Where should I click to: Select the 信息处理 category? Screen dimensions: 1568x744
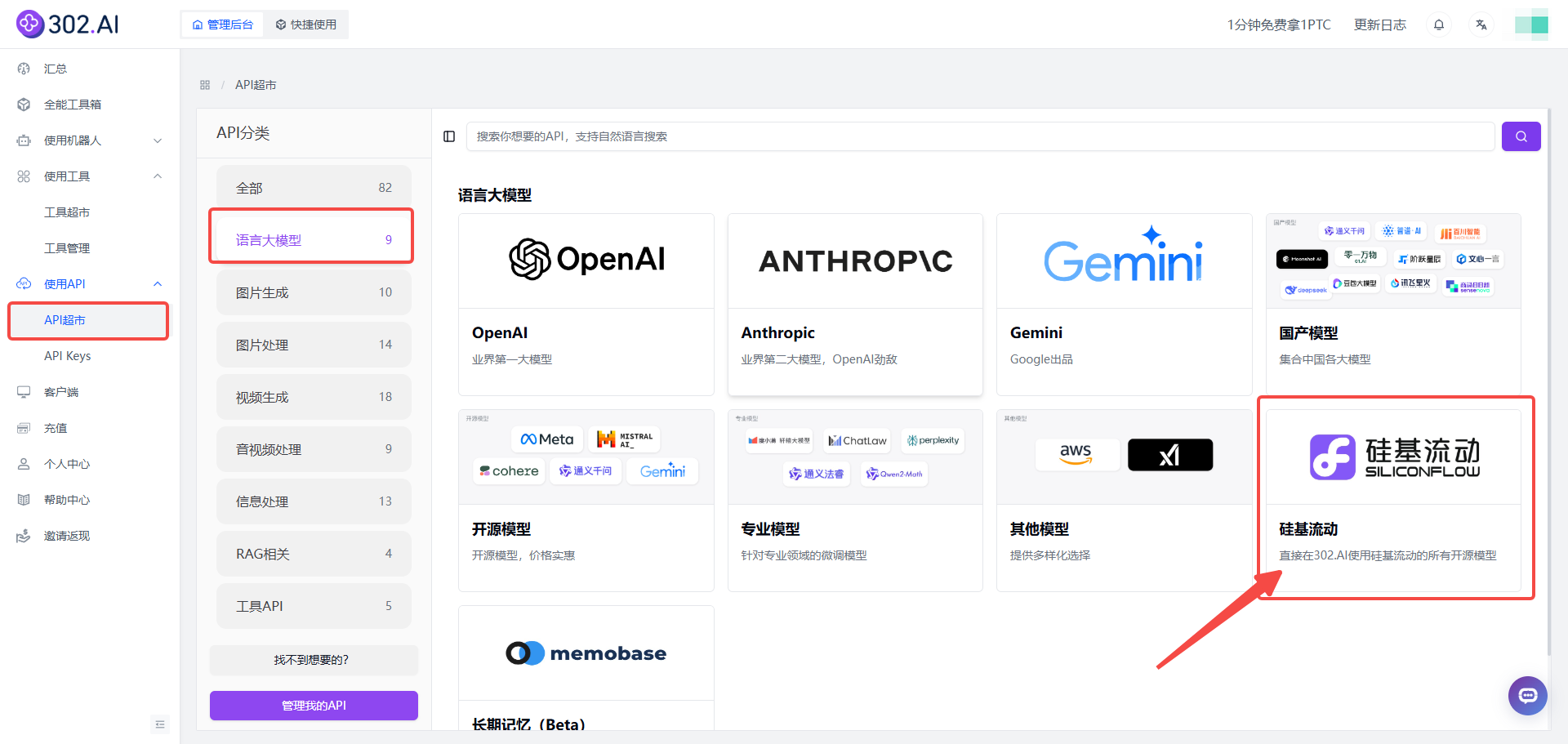point(314,501)
